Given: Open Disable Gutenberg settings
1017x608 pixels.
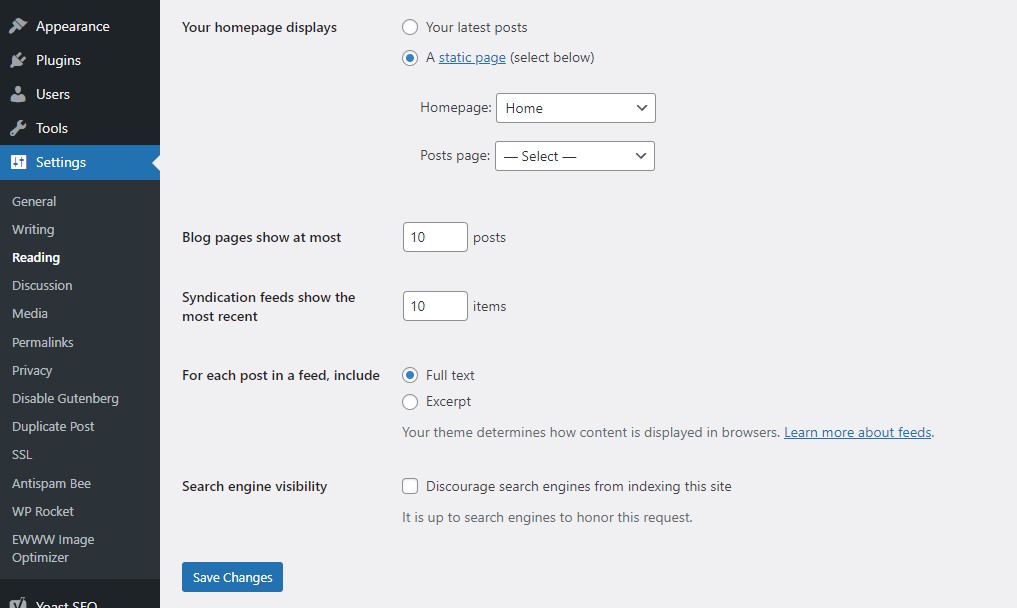Looking at the screenshot, I should point(66,398).
